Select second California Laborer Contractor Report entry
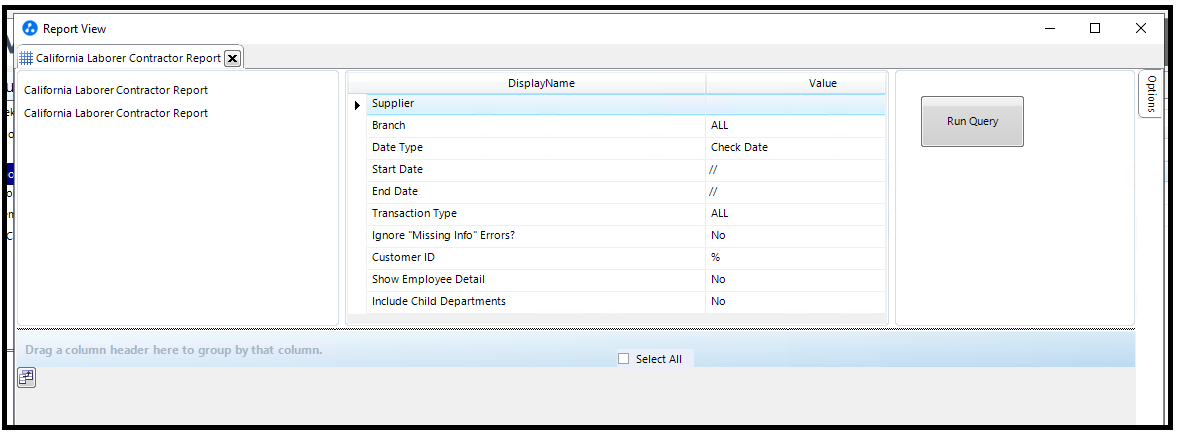This screenshot has height=432, width=1178. point(116,113)
